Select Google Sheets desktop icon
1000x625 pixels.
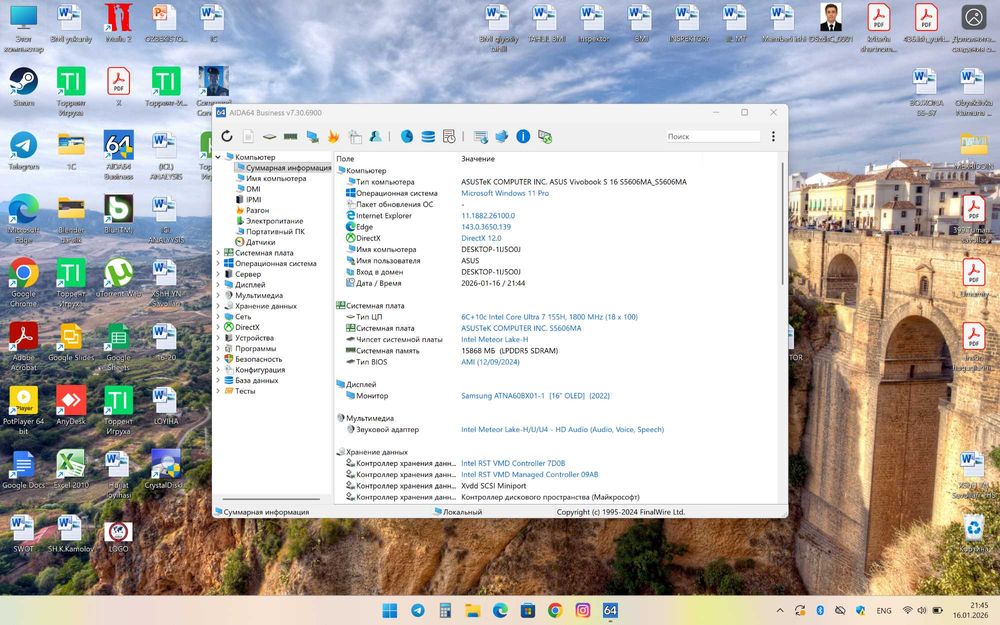[119, 346]
